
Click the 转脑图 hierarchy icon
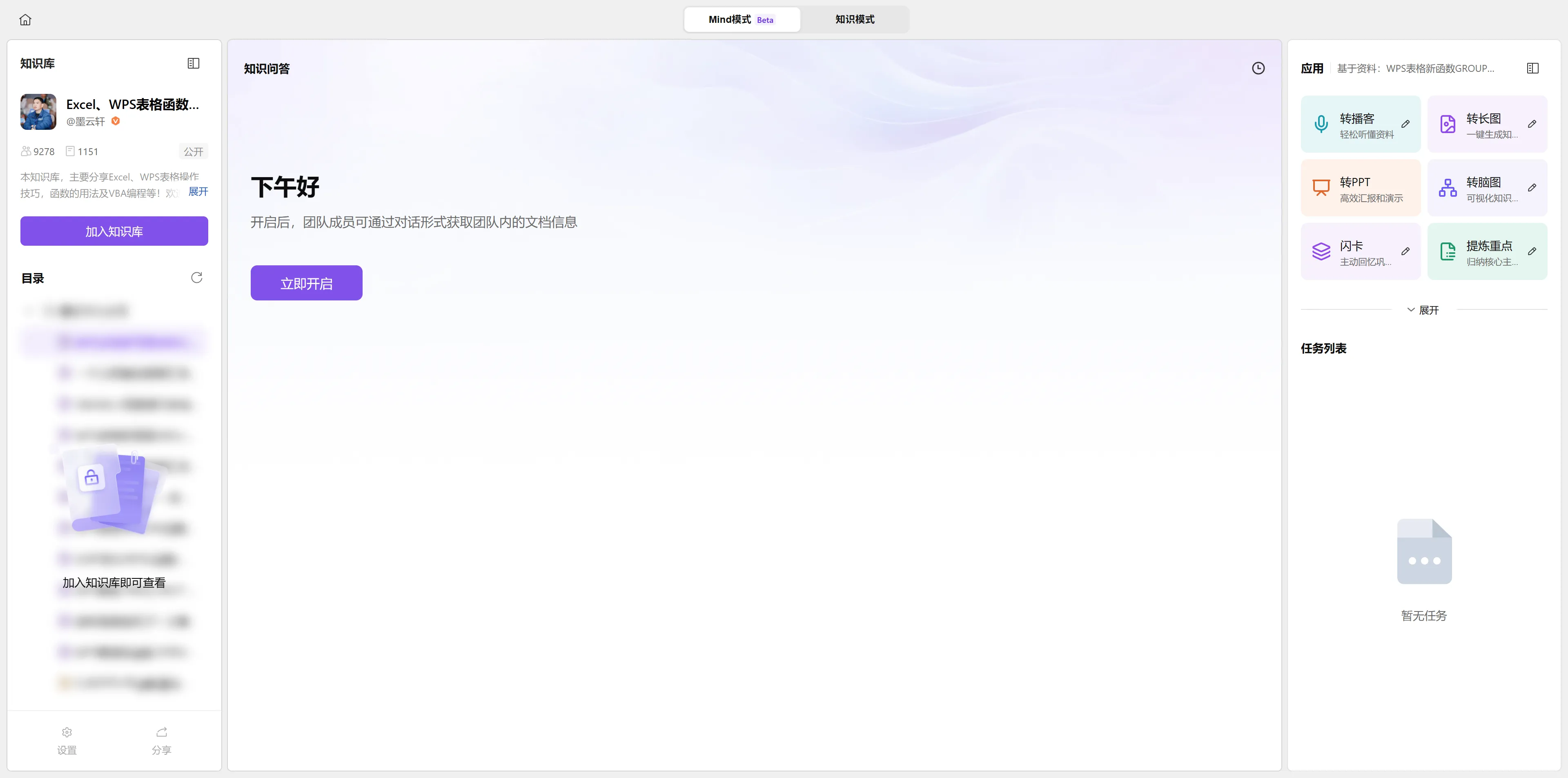tap(1448, 187)
